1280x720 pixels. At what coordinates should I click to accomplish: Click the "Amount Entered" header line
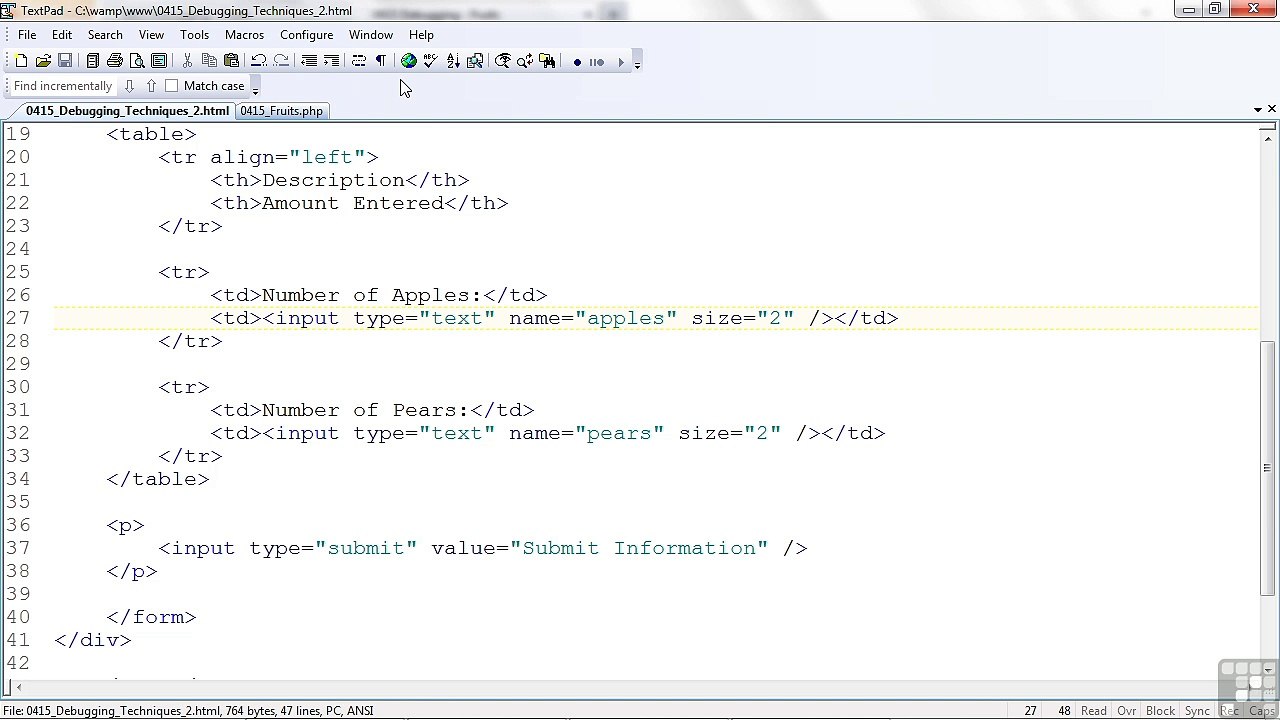tap(359, 203)
